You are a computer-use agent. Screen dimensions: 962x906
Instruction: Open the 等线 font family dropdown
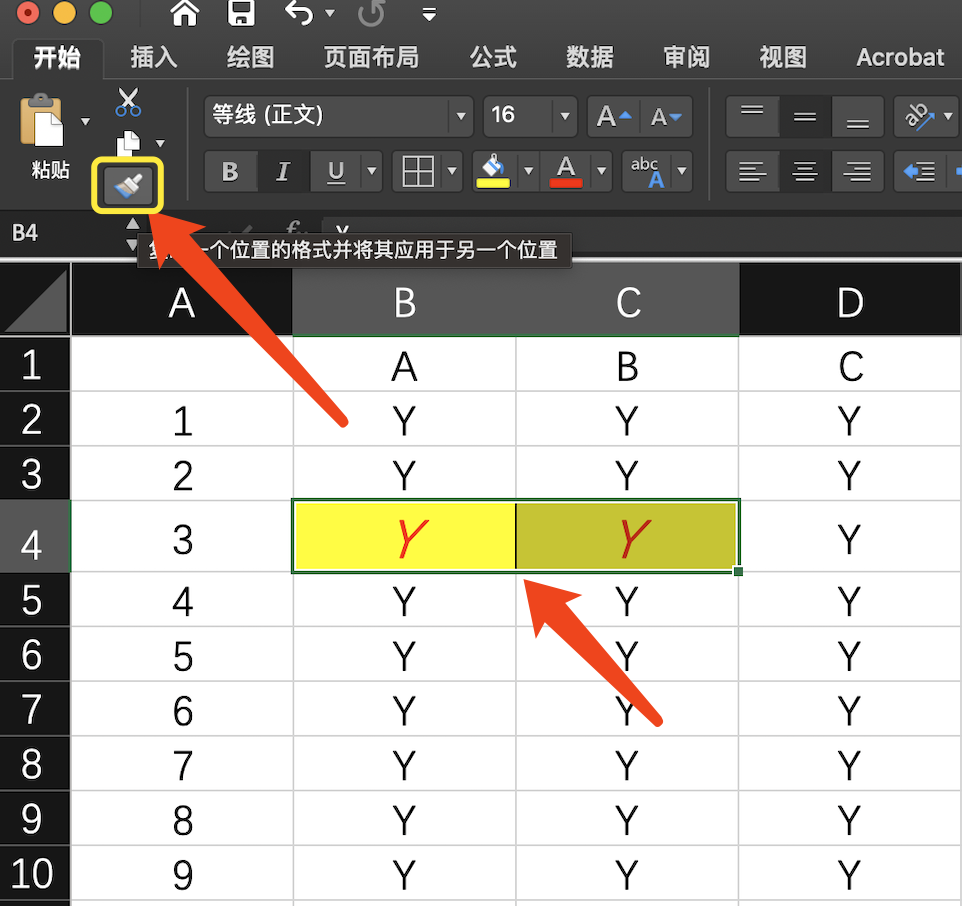[460, 116]
